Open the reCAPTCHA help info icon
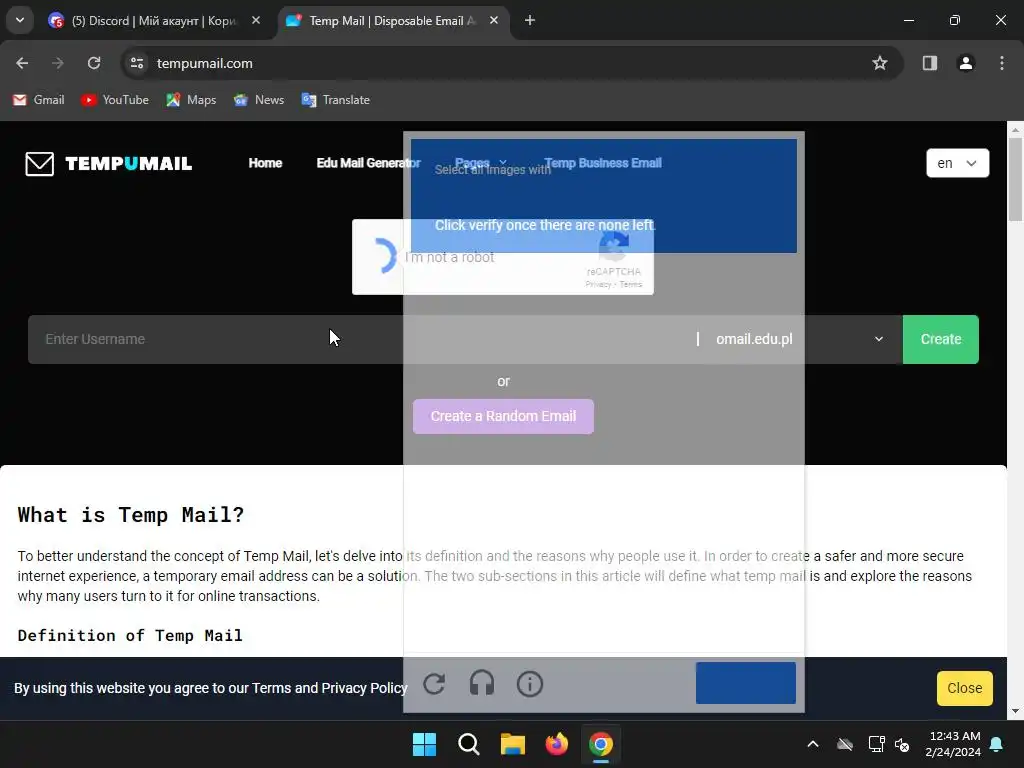The width and height of the screenshot is (1024, 768). click(530, 684)
